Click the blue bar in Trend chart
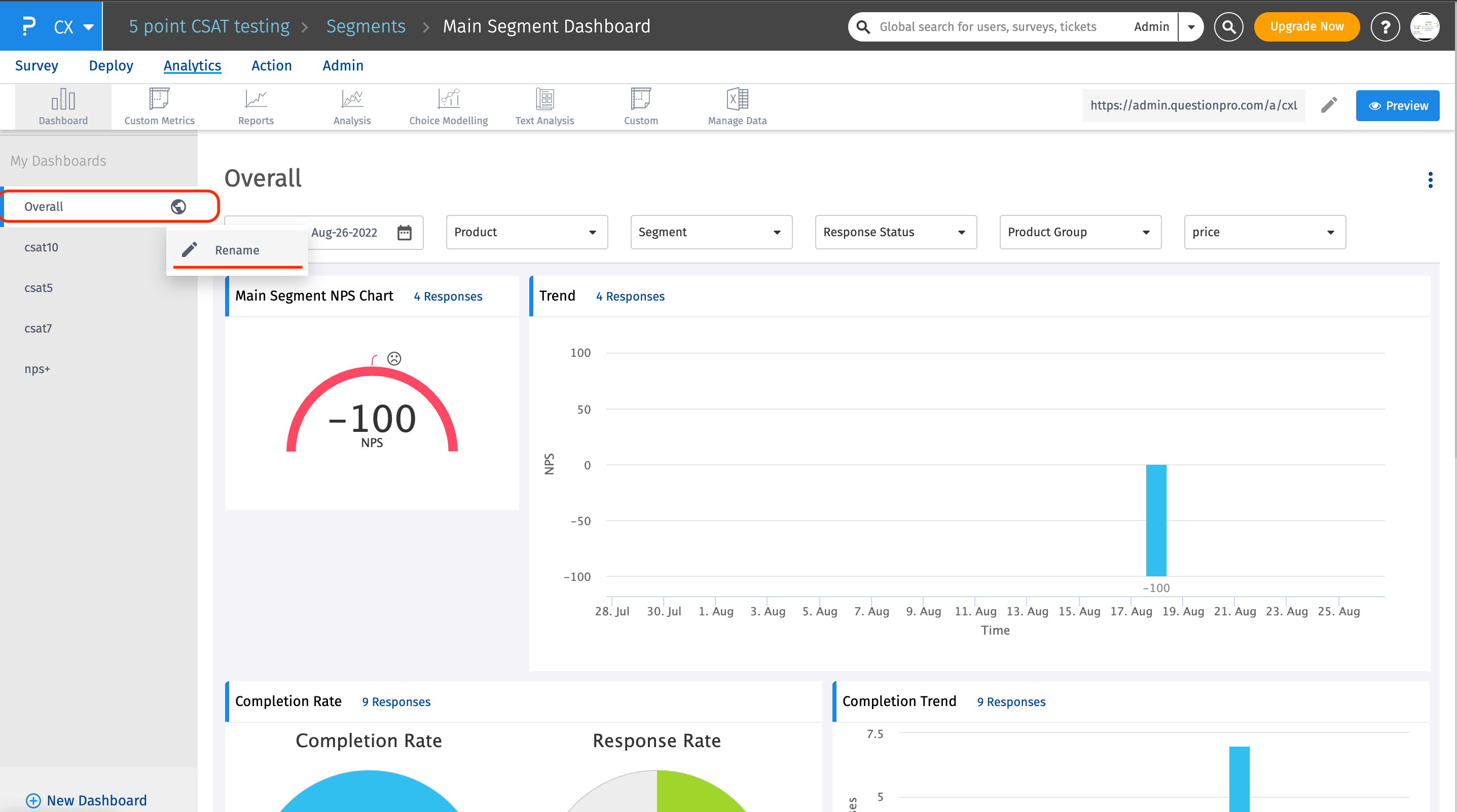The image size is (1457, 812). [x=1155, y=520]
